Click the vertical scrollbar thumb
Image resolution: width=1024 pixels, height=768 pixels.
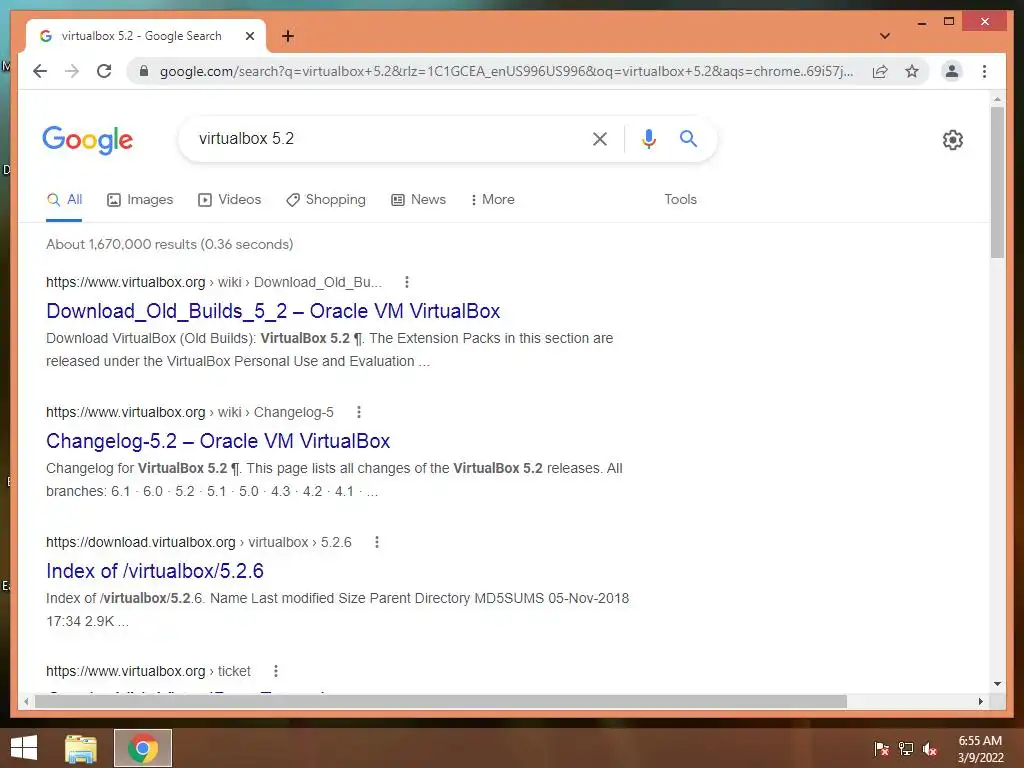point(997,182)
